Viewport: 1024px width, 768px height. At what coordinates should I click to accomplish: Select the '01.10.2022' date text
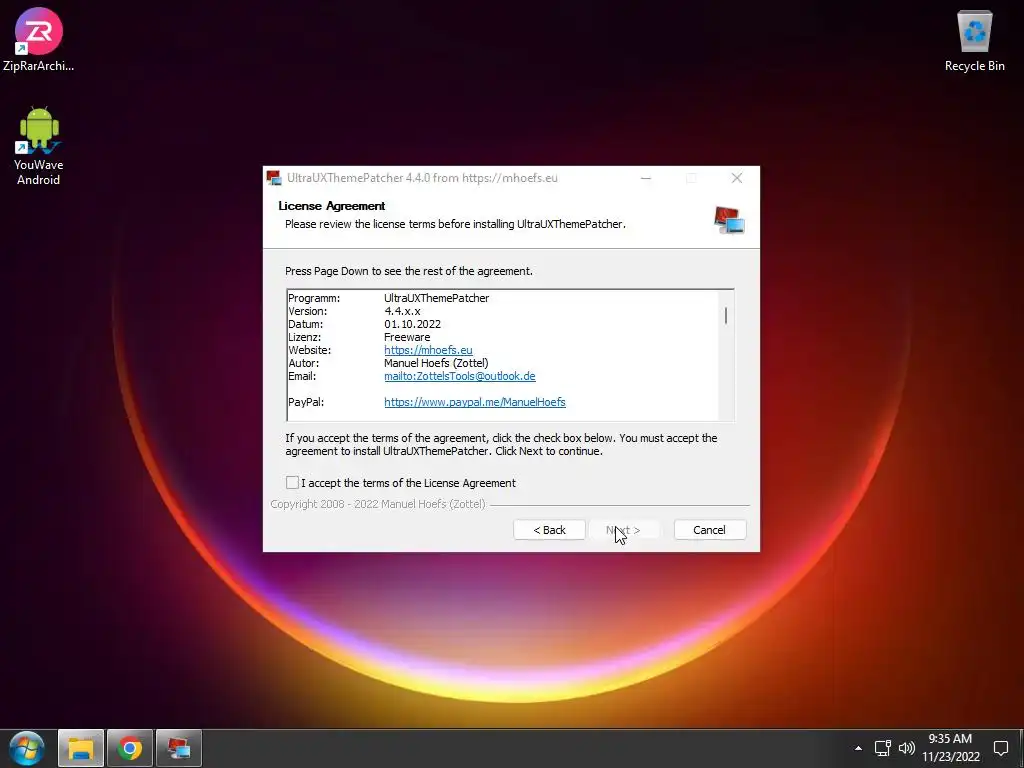tap(412, 324)
